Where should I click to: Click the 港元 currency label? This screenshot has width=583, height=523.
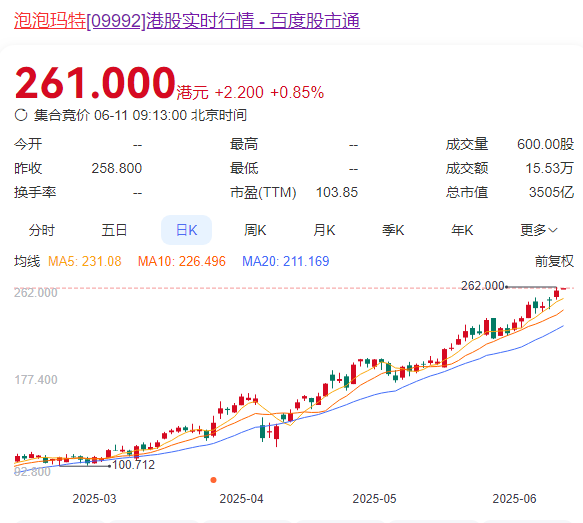(193, 93)
